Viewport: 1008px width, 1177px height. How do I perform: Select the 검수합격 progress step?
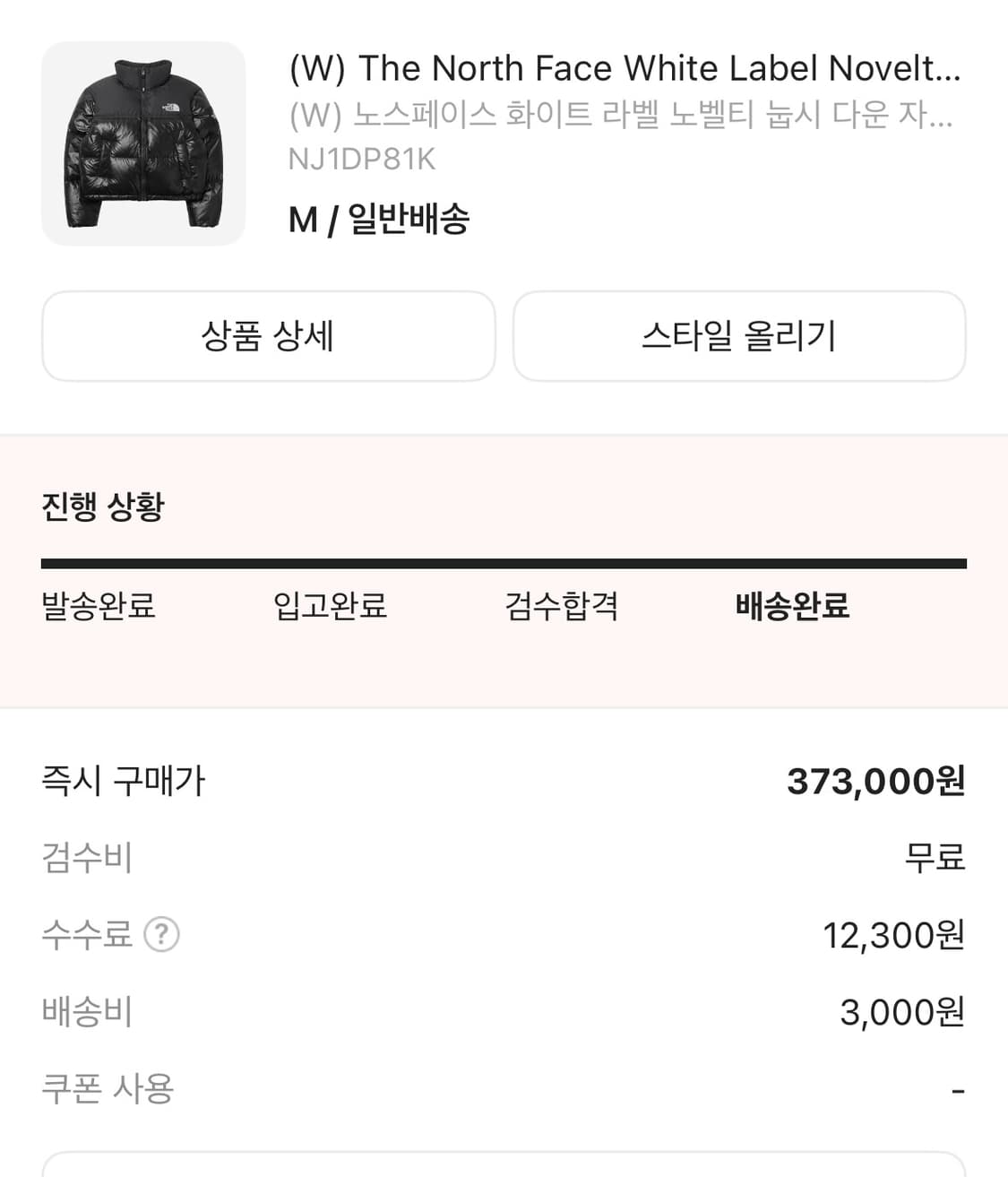pos(561,606)
